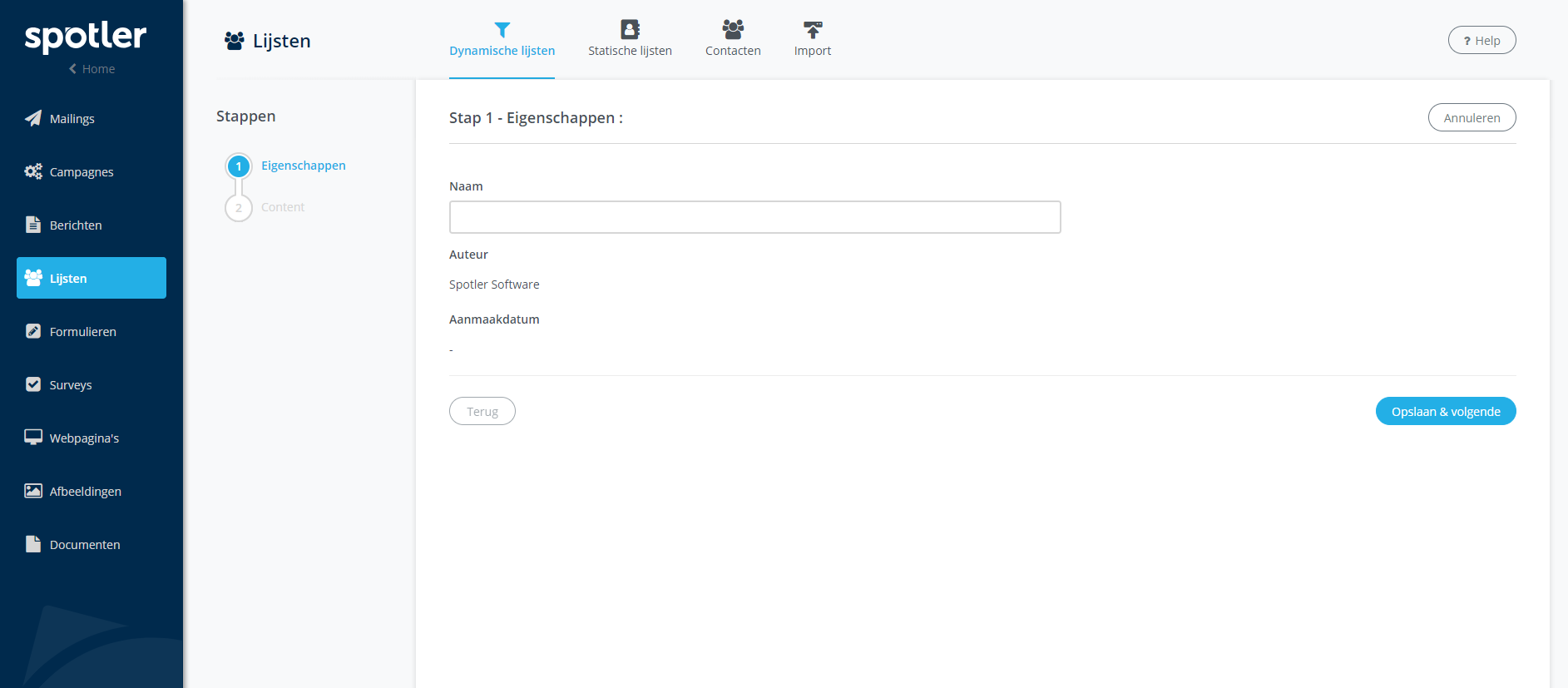
Task: Click the Berichten document icon
Action: 33,225
